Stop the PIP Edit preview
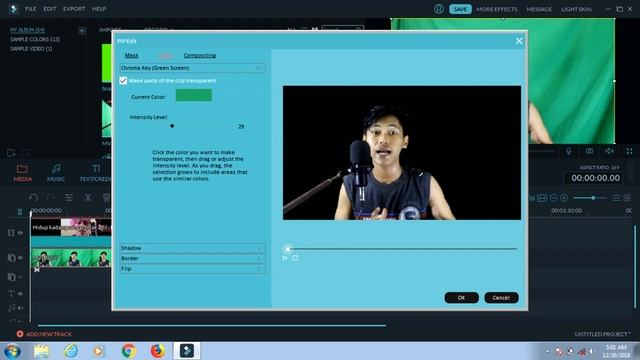This screenshot has height=360, width=640. coord(295,258)
